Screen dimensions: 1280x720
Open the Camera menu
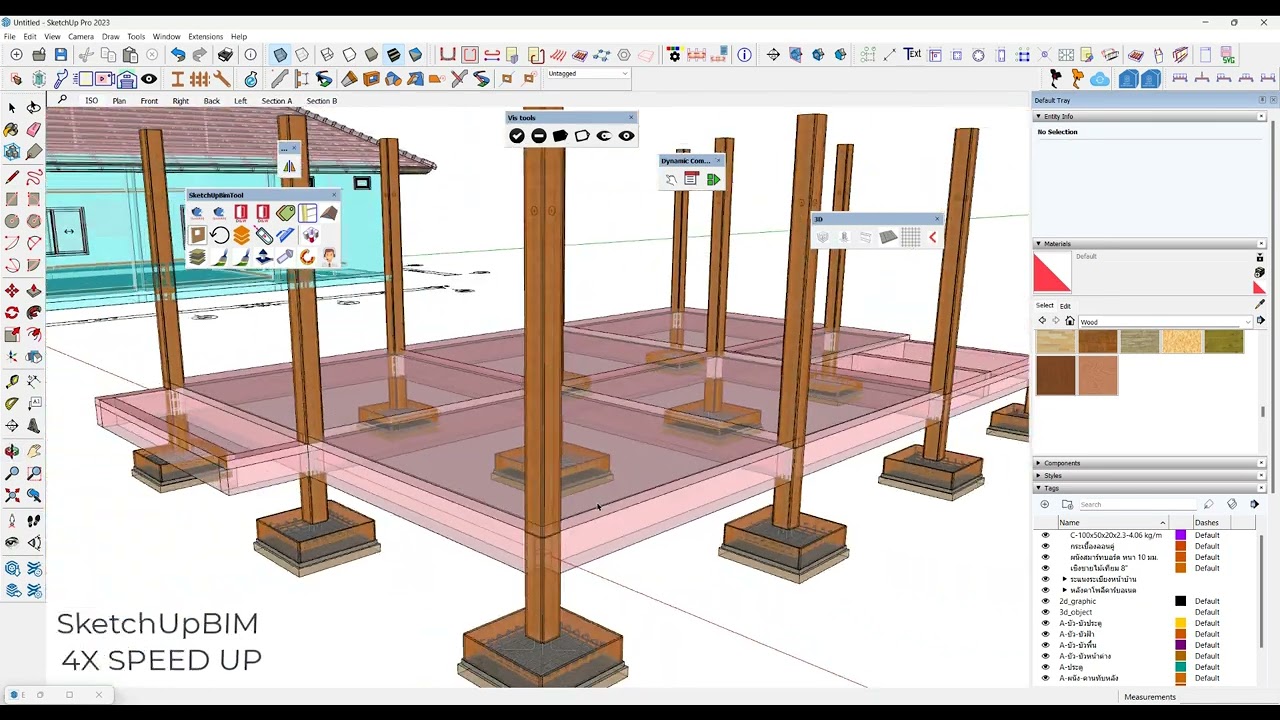click(81, 37)
